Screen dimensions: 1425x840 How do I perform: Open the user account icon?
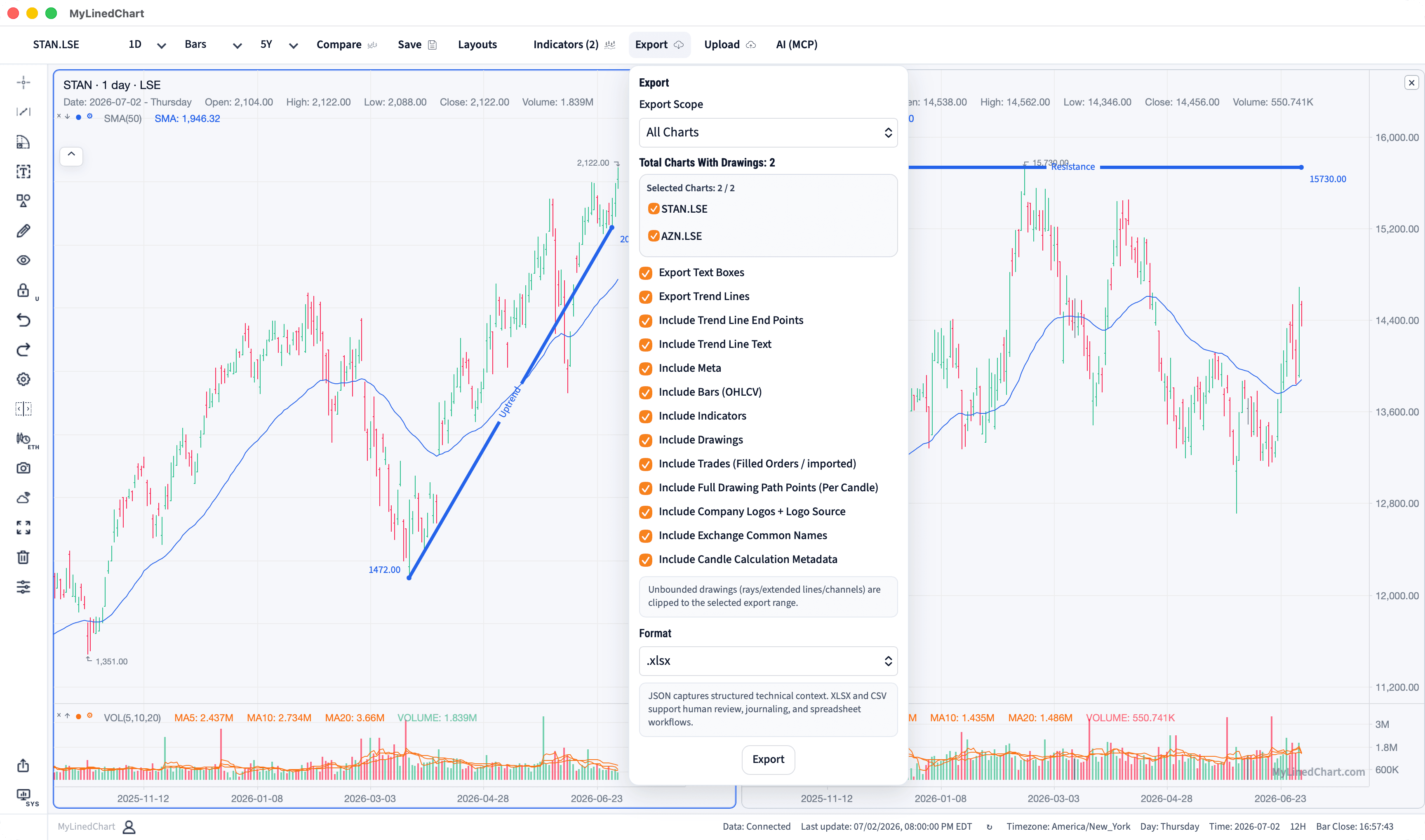(x=129, y=827)
